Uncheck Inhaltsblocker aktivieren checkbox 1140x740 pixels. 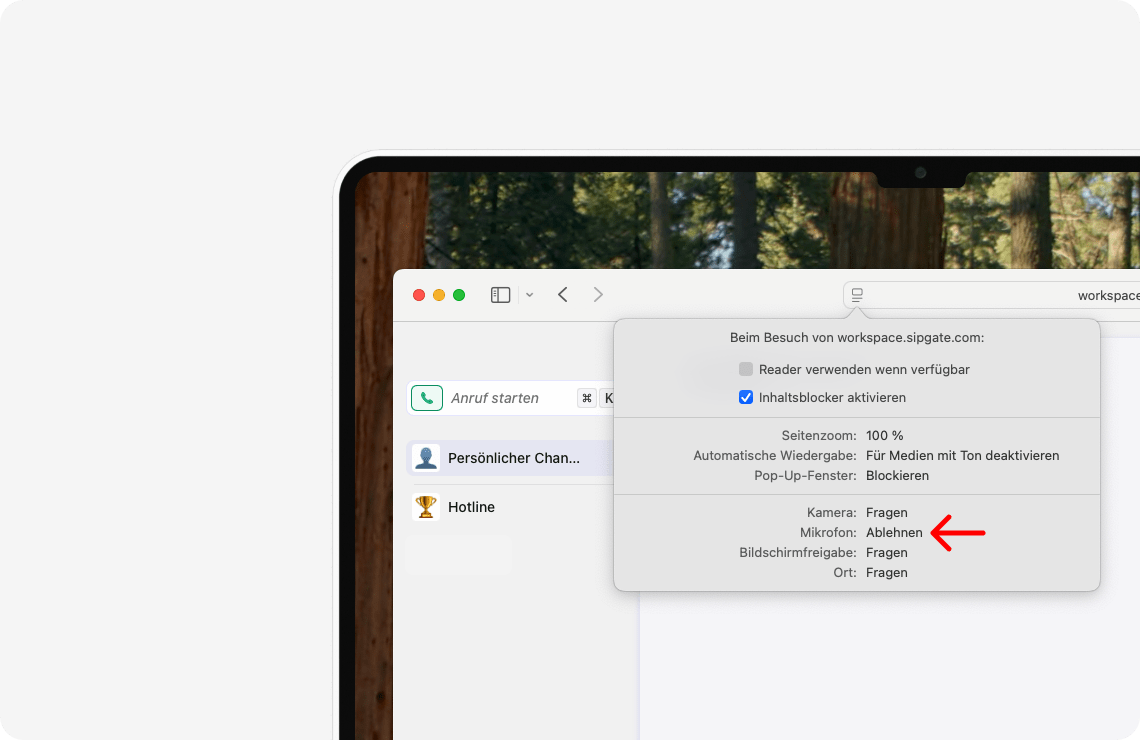(746, 398)
